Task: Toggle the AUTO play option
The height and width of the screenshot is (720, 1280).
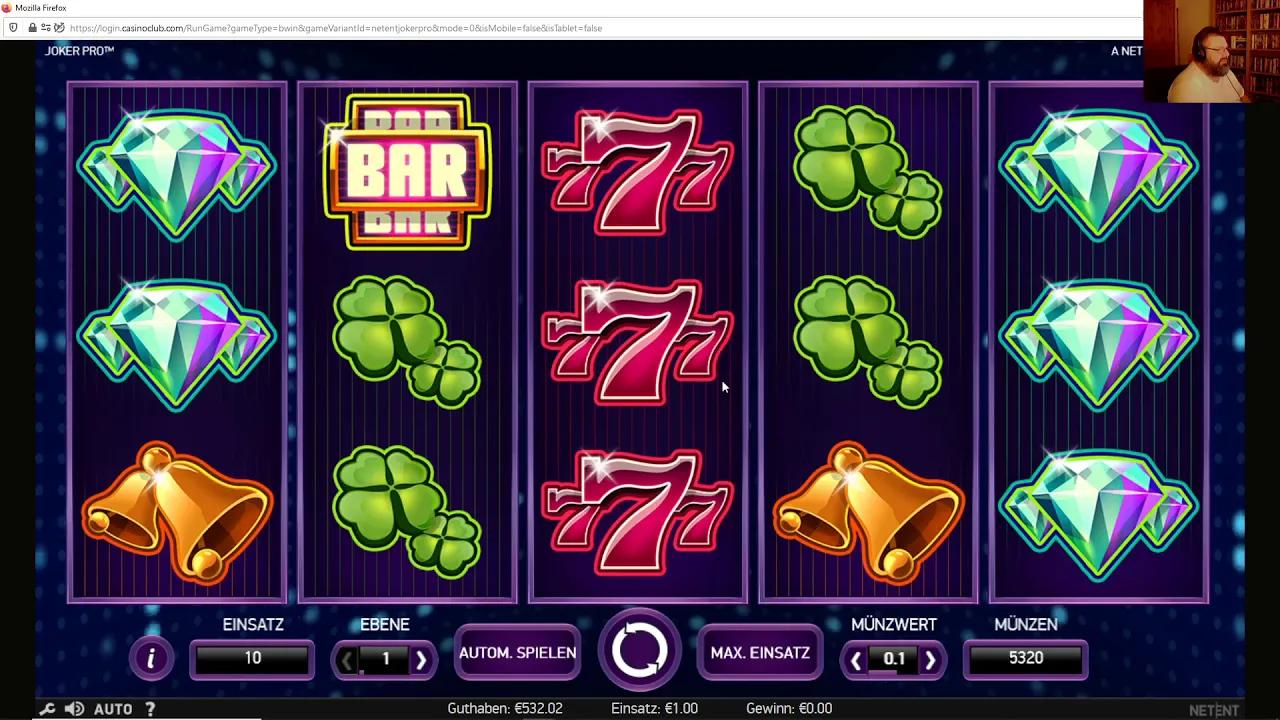Action: coord(113,709)
